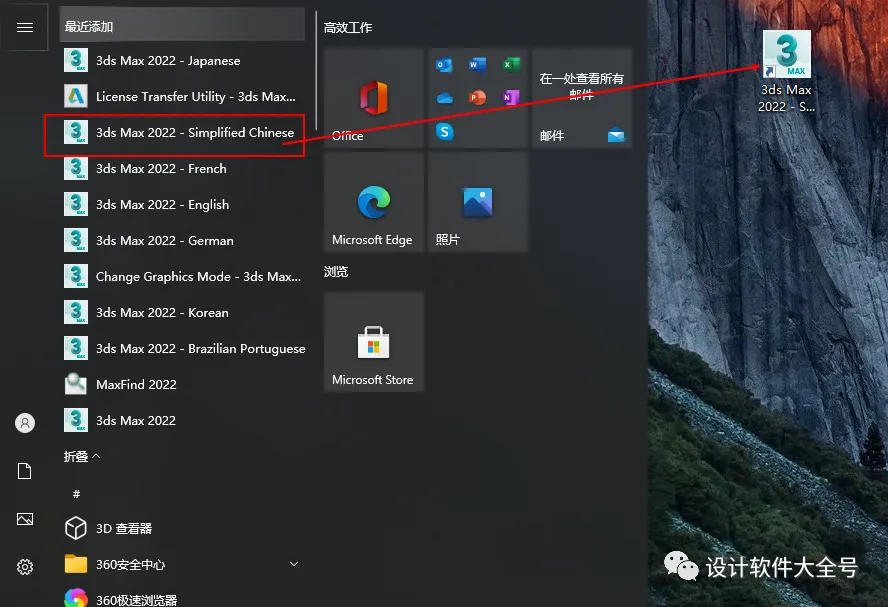Screen dimensions: 888x607
Task: Launch plain 3ds Max 2022 entry
Action: point(182,420)
